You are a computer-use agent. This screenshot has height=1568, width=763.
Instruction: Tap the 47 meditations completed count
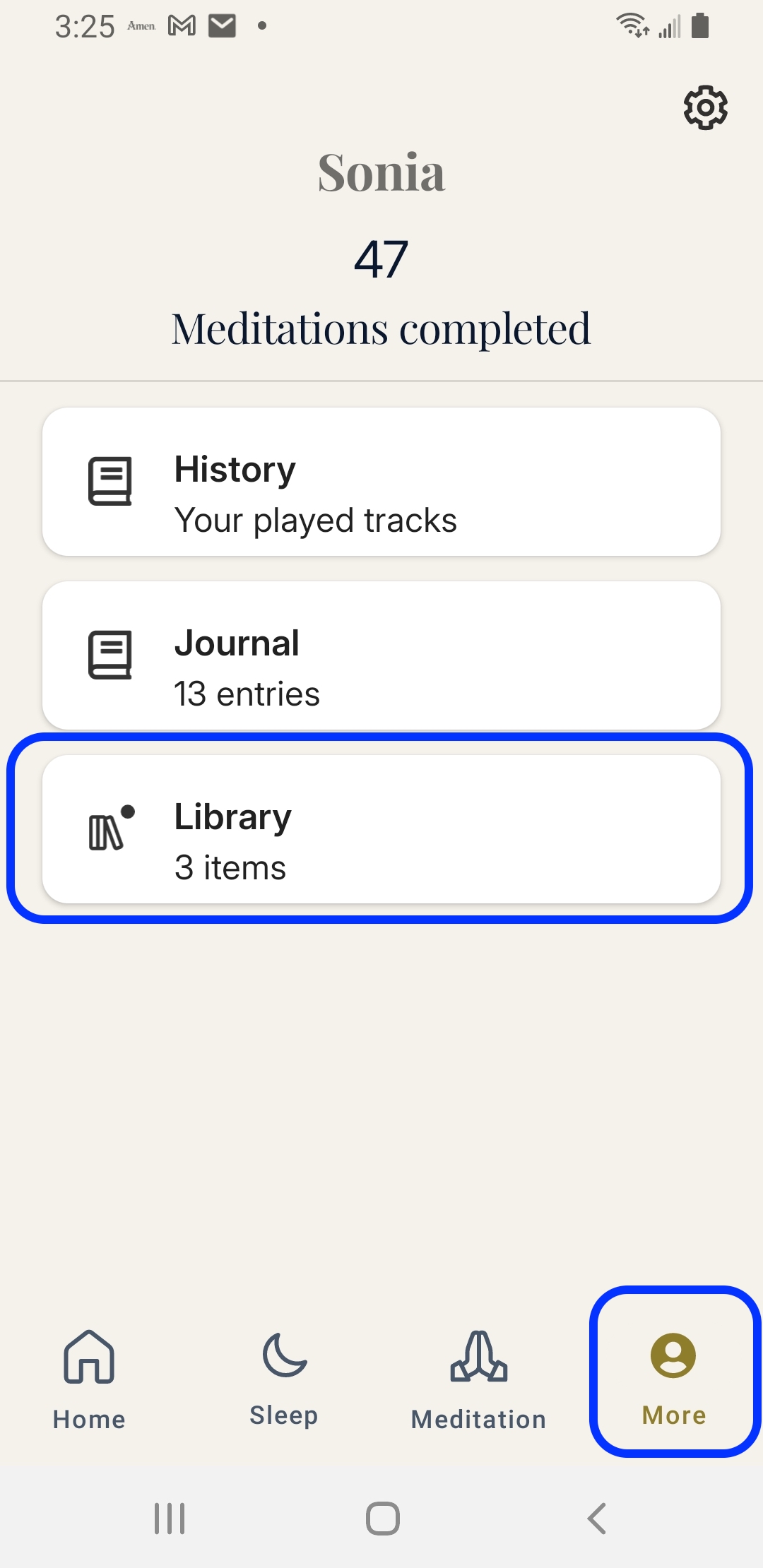click(381, 259)
